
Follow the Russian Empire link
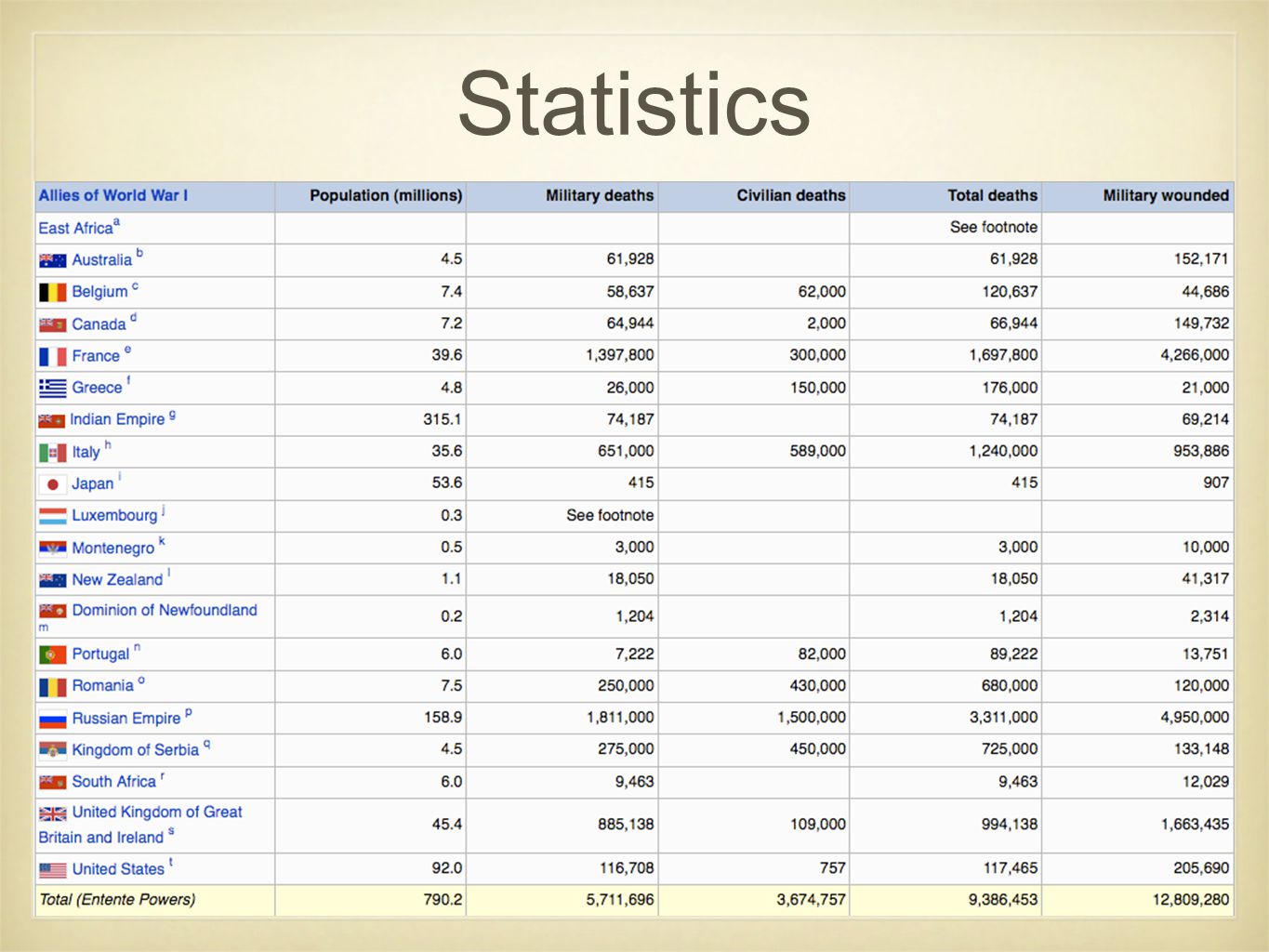pos(126,719)
